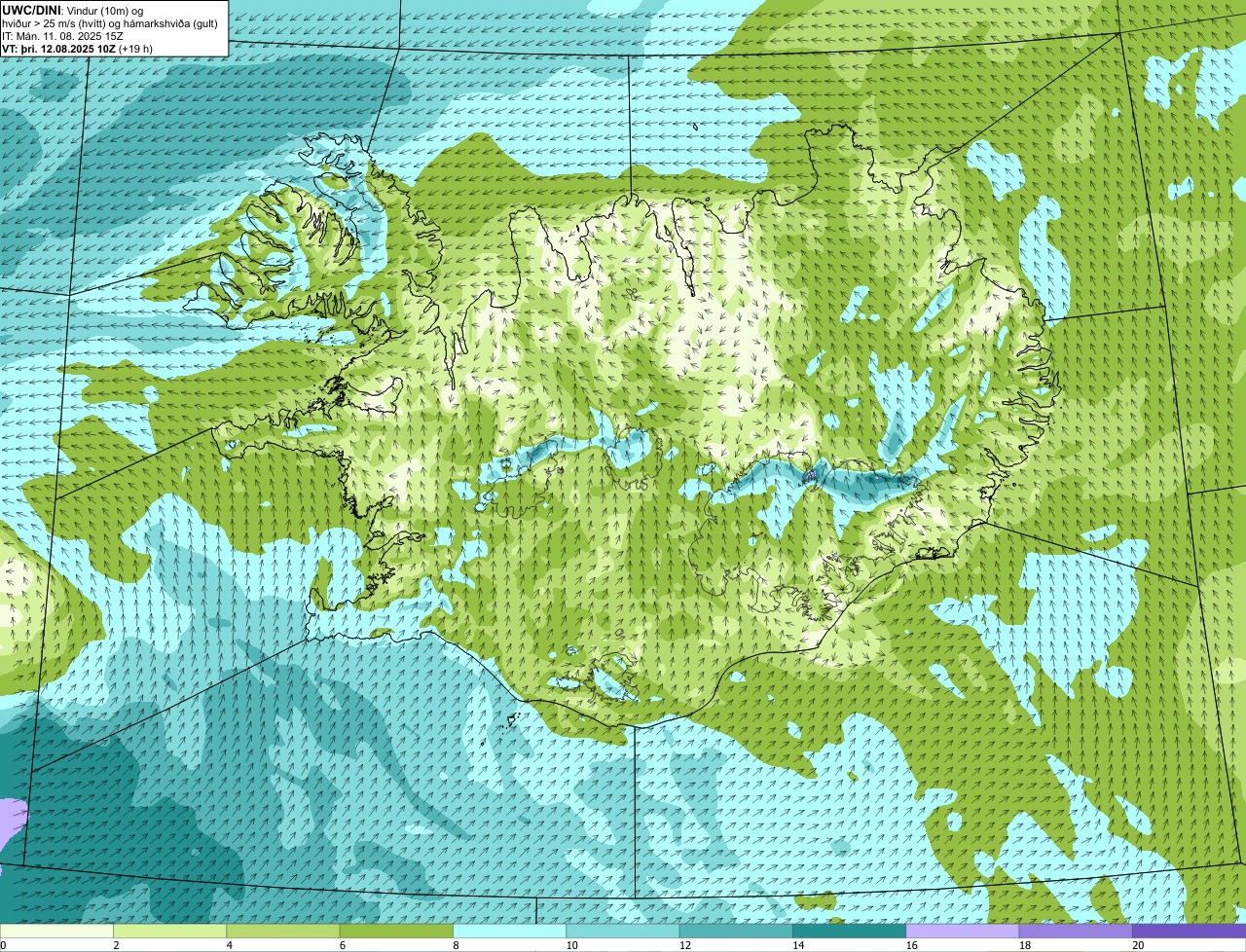This screenshot has height=952, width=1246.
Task: Click the legend label '20'
Action: click(x=1138, y=945)
